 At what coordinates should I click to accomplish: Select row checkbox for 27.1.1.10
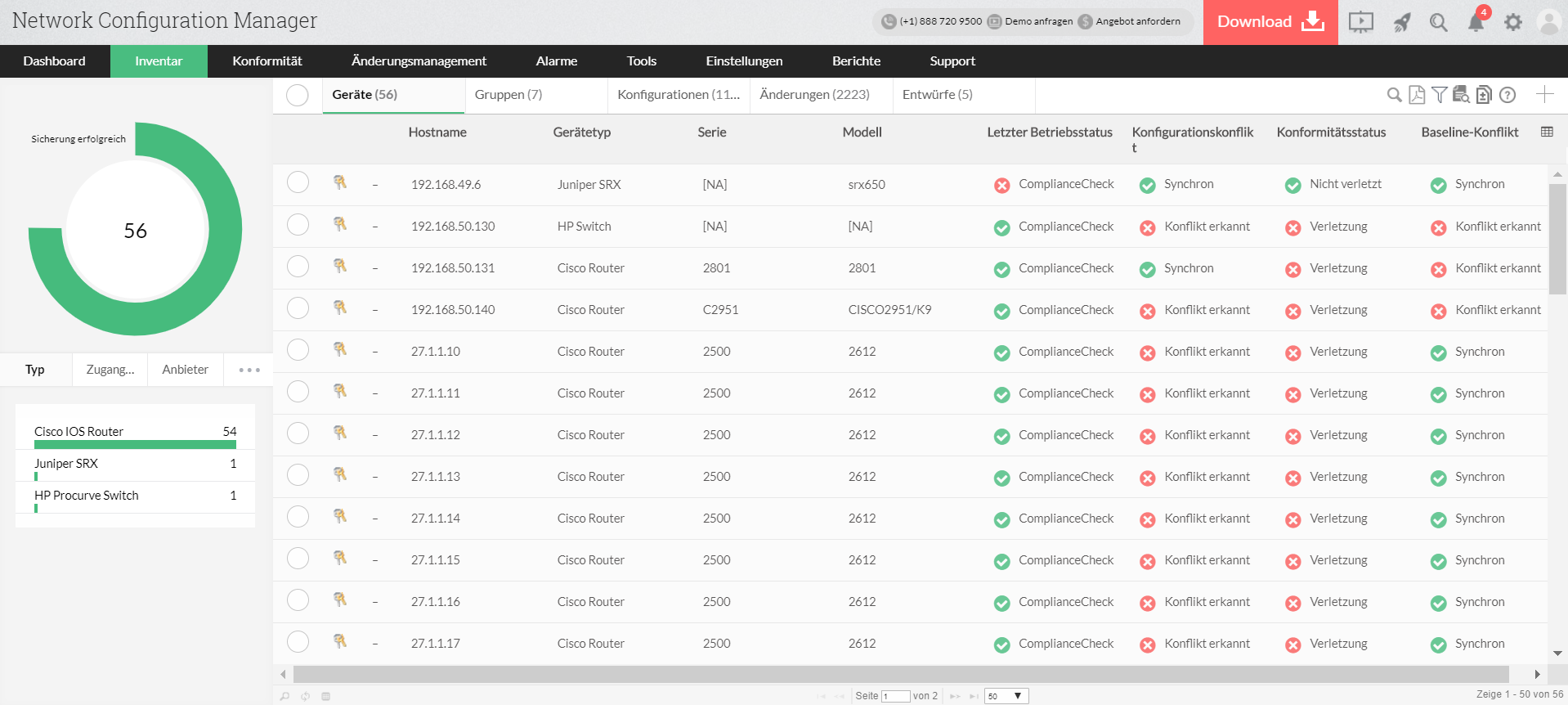(298, 349)
